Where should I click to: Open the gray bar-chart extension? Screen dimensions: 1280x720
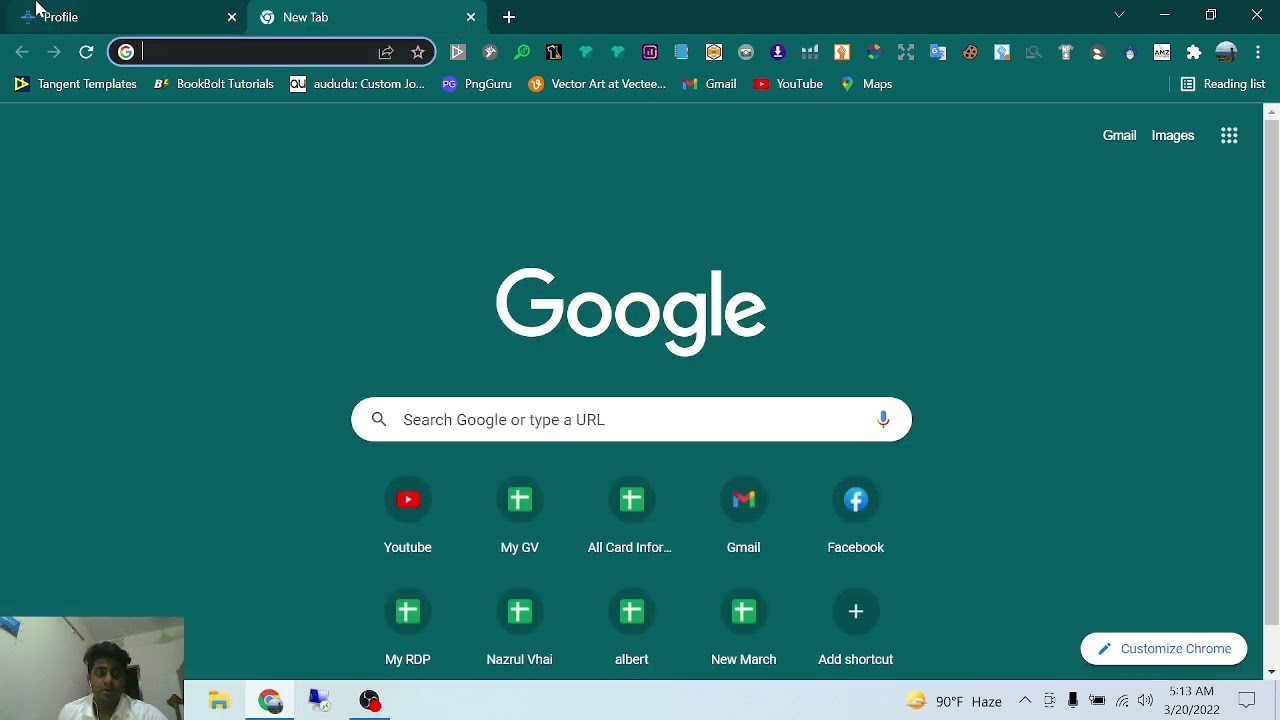tap(810, 52)
